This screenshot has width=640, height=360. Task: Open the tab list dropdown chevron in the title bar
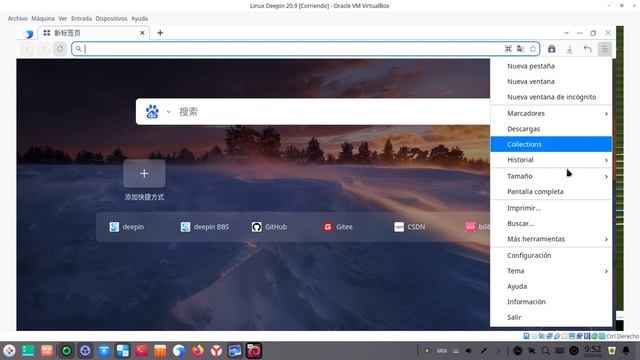click(567, 33)
